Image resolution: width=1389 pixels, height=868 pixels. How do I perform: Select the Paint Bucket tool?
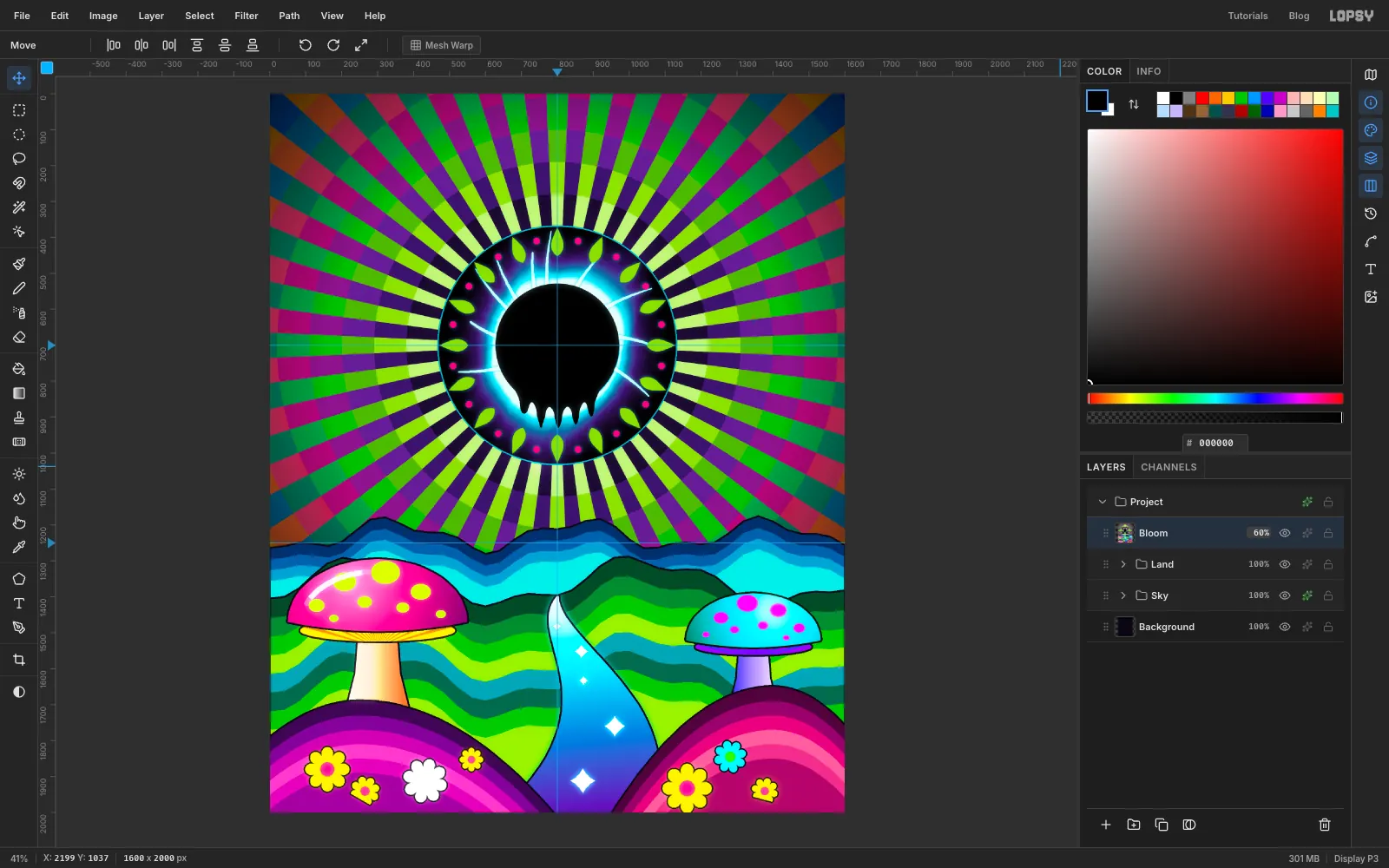coord(19,369)
